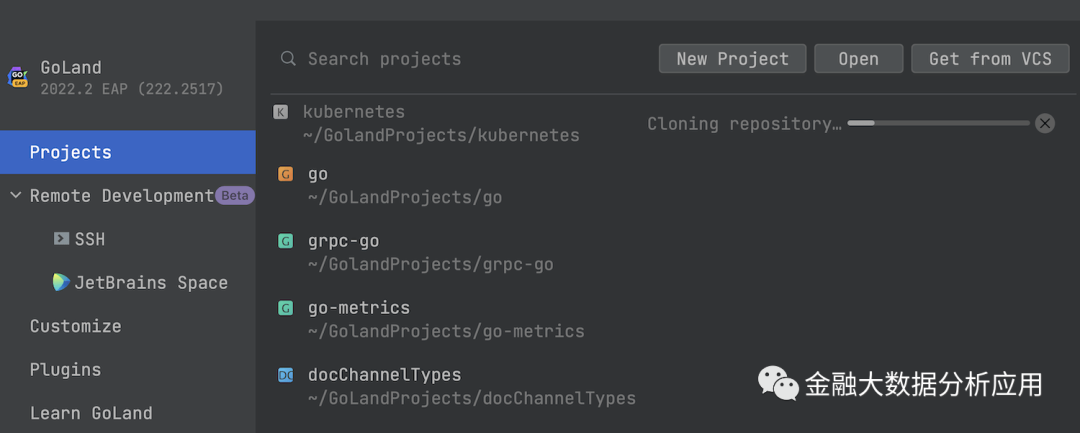This screenshot has width=1080, height=433.
Task: Click the search magnifier icon
Action: tap(288, 59)
